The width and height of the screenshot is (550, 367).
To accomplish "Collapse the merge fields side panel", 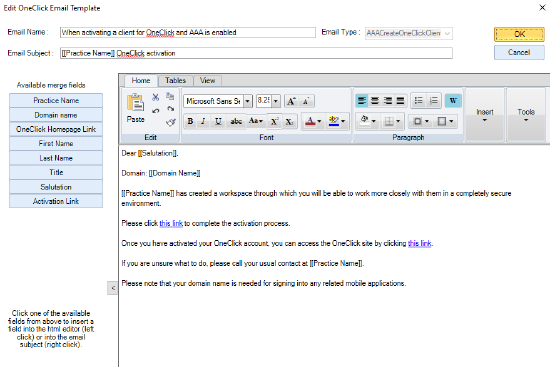I will [113, 288].
